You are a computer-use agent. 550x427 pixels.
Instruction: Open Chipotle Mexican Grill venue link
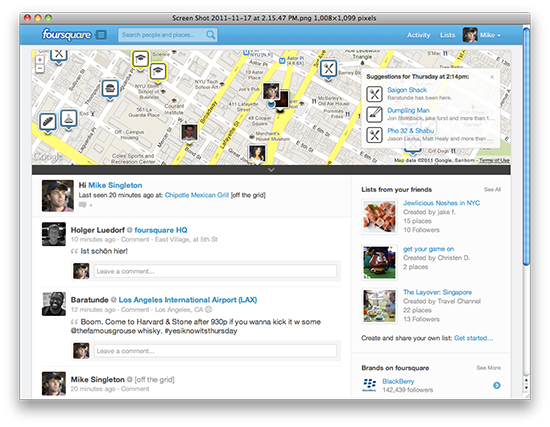(197, 195)
